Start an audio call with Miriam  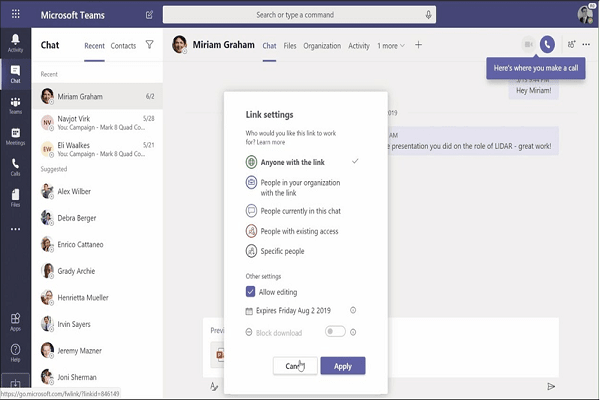pos(547,45)
